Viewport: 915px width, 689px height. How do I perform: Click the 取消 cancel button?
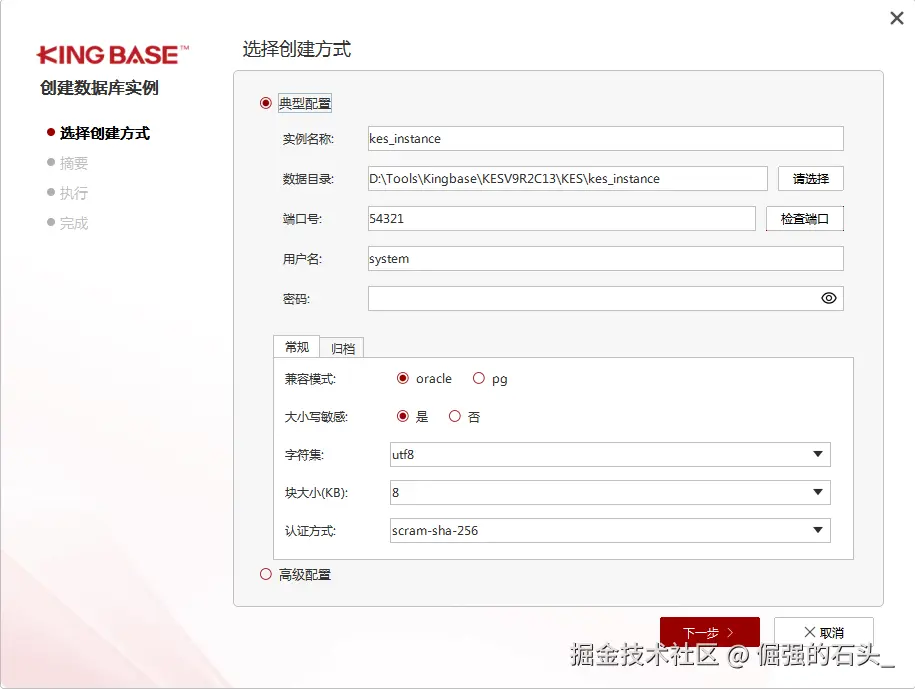point(823,632)
